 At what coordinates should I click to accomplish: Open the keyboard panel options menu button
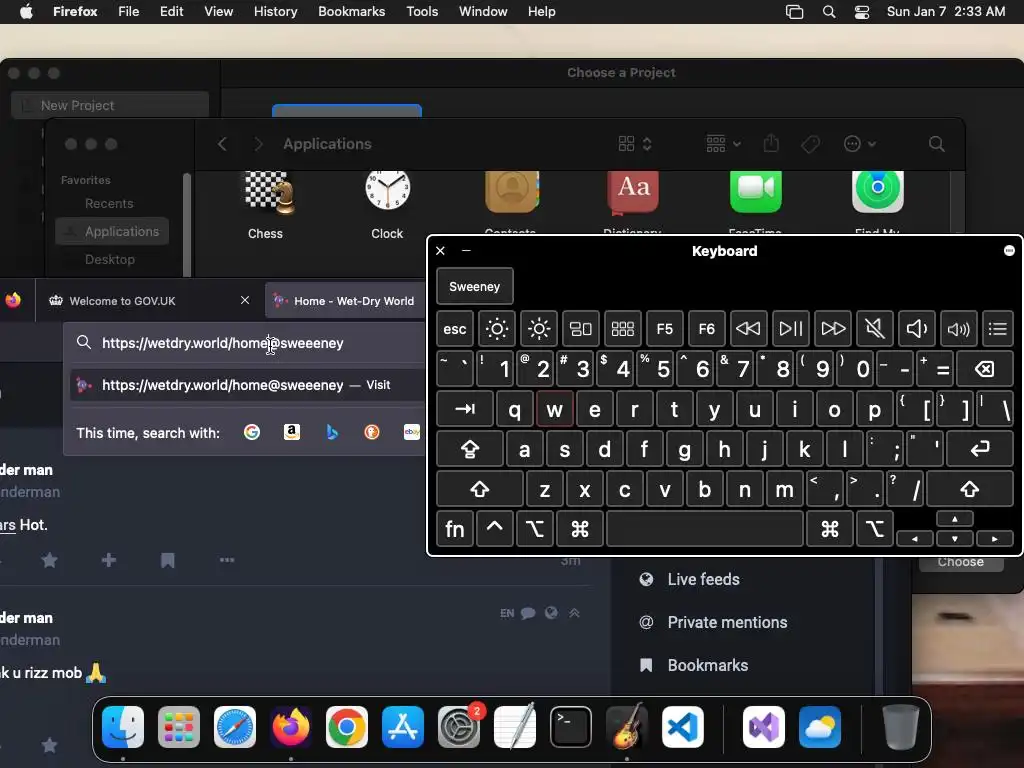coord(1009,251)
